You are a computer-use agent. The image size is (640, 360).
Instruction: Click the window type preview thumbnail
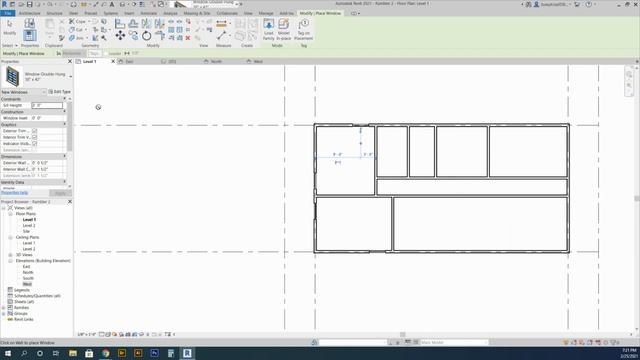coord(12,76)
